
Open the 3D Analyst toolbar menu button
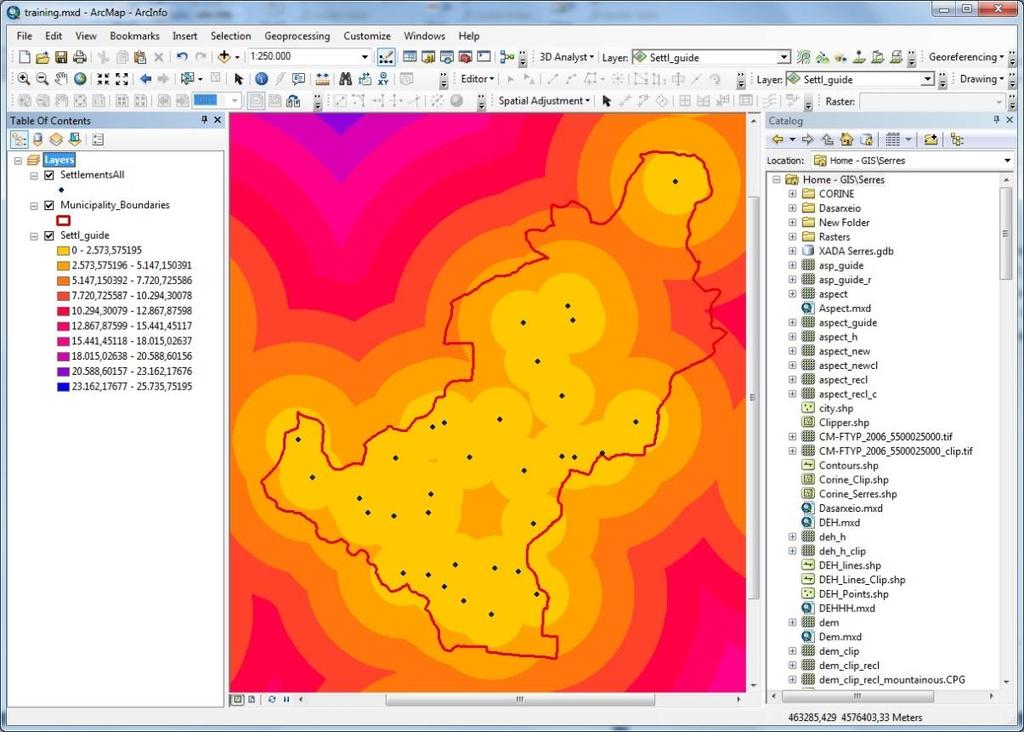[x=566, y=57]
